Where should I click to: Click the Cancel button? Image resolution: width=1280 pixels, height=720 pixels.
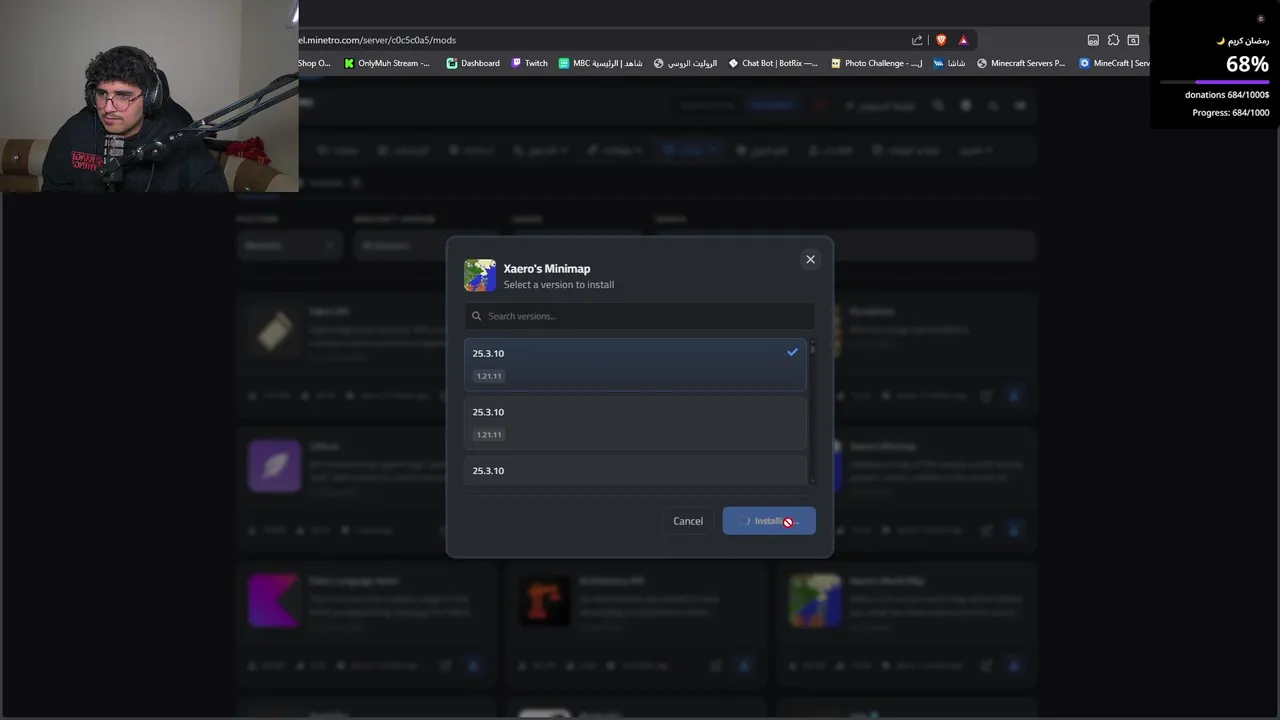pos(688,521)
